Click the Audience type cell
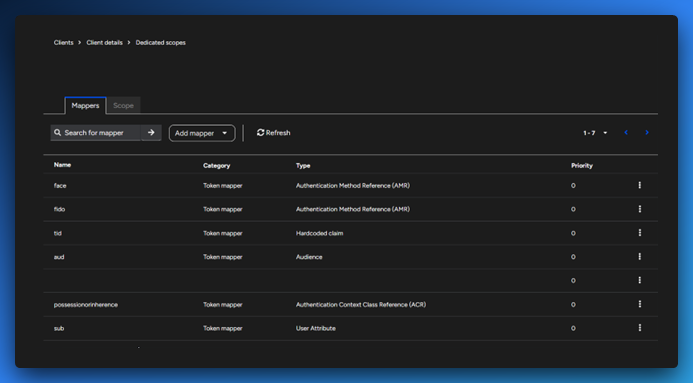 pyautogui.click(x=309, y=257)
